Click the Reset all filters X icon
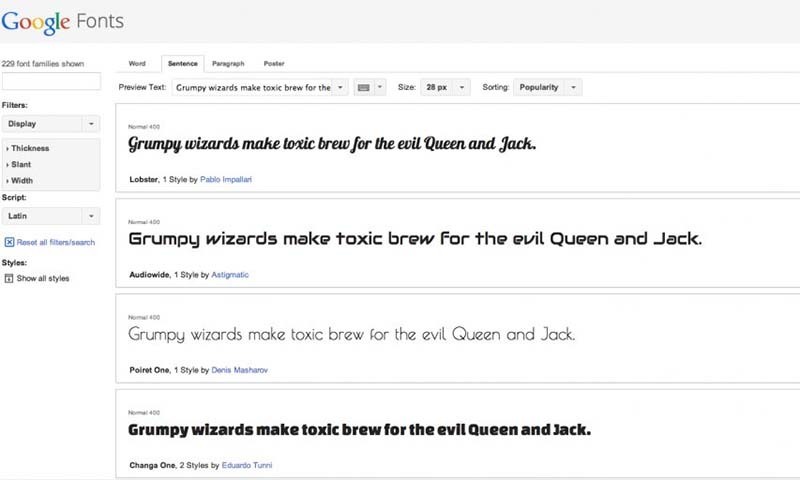Image resolution: width=800 pixels, height=480 pixels. (x=9, y=242)
